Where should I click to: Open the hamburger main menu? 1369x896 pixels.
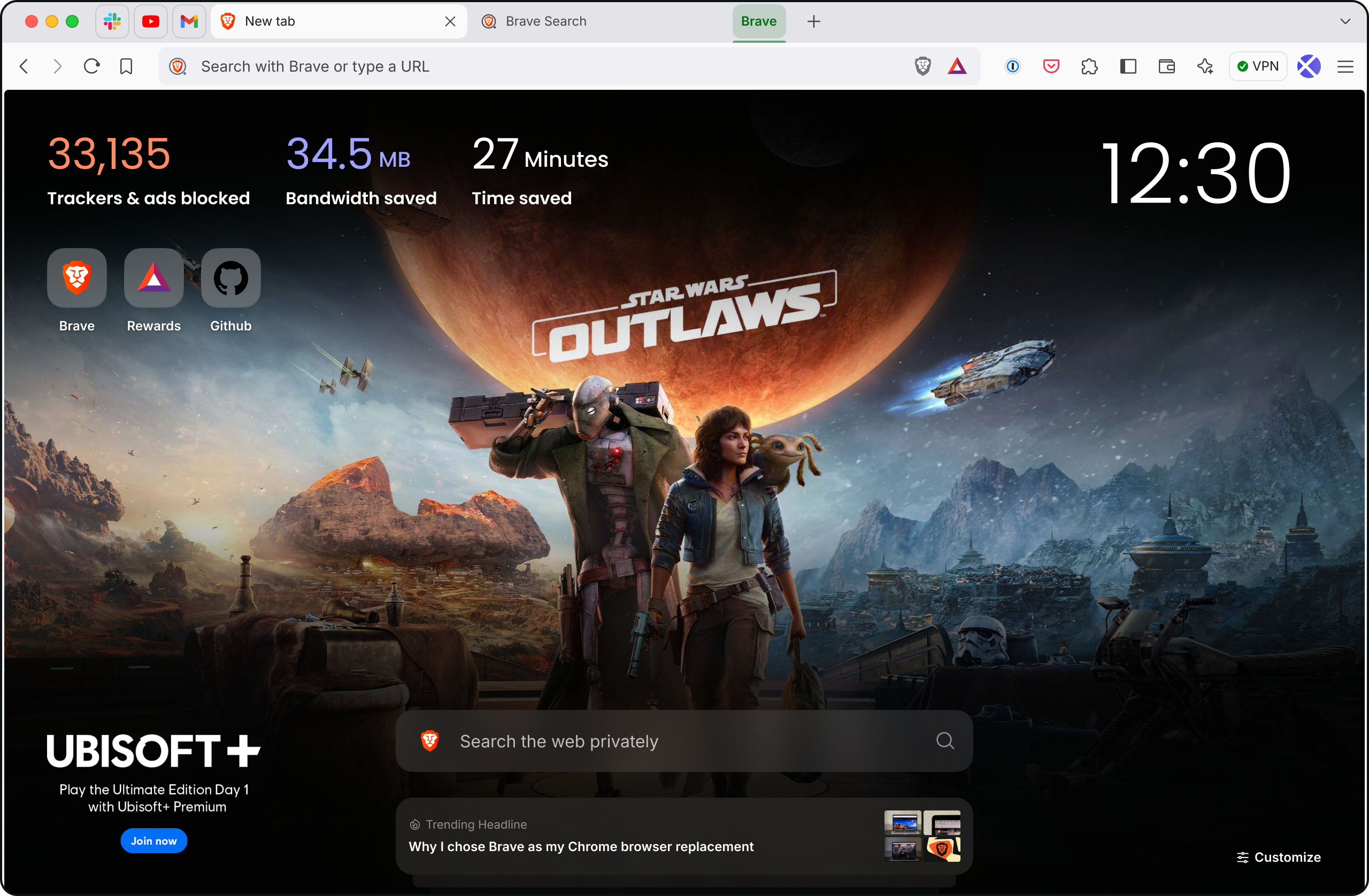(x=1345, y=66)
